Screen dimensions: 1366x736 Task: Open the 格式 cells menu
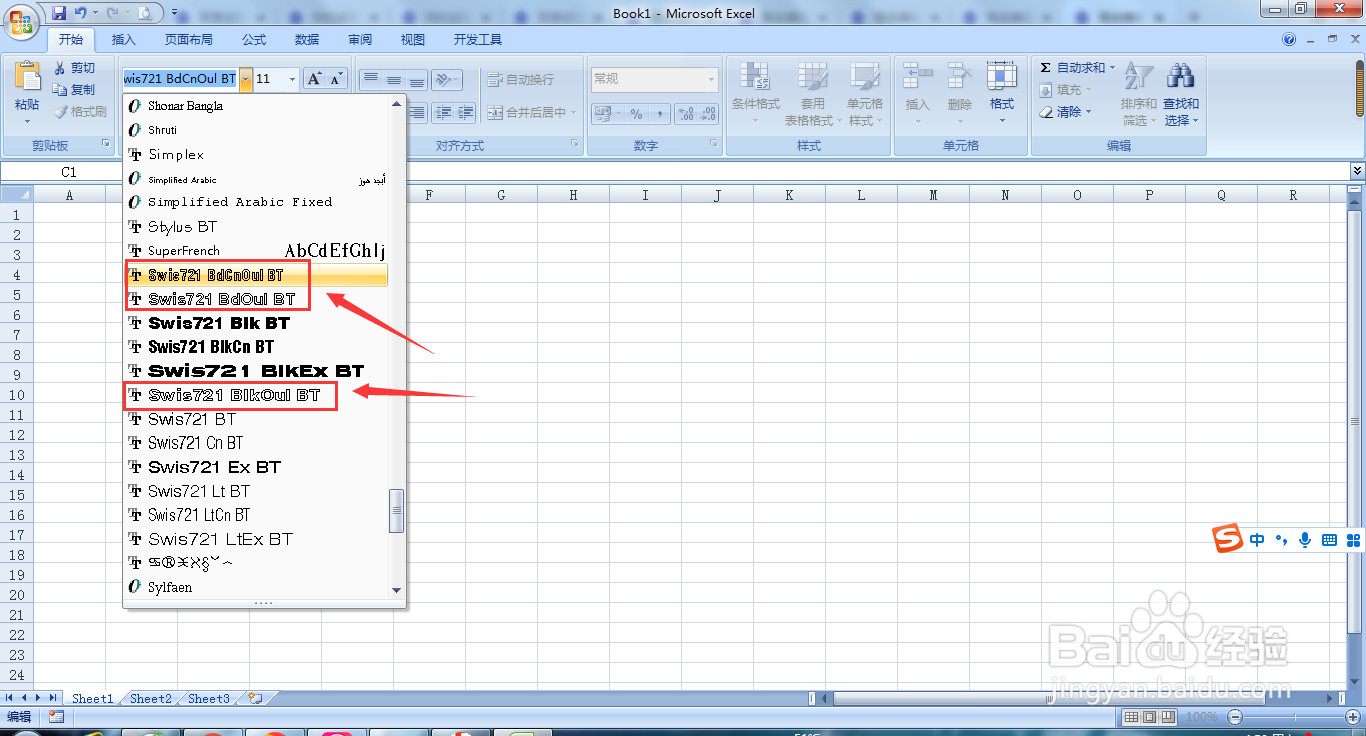click(1001, 95)
